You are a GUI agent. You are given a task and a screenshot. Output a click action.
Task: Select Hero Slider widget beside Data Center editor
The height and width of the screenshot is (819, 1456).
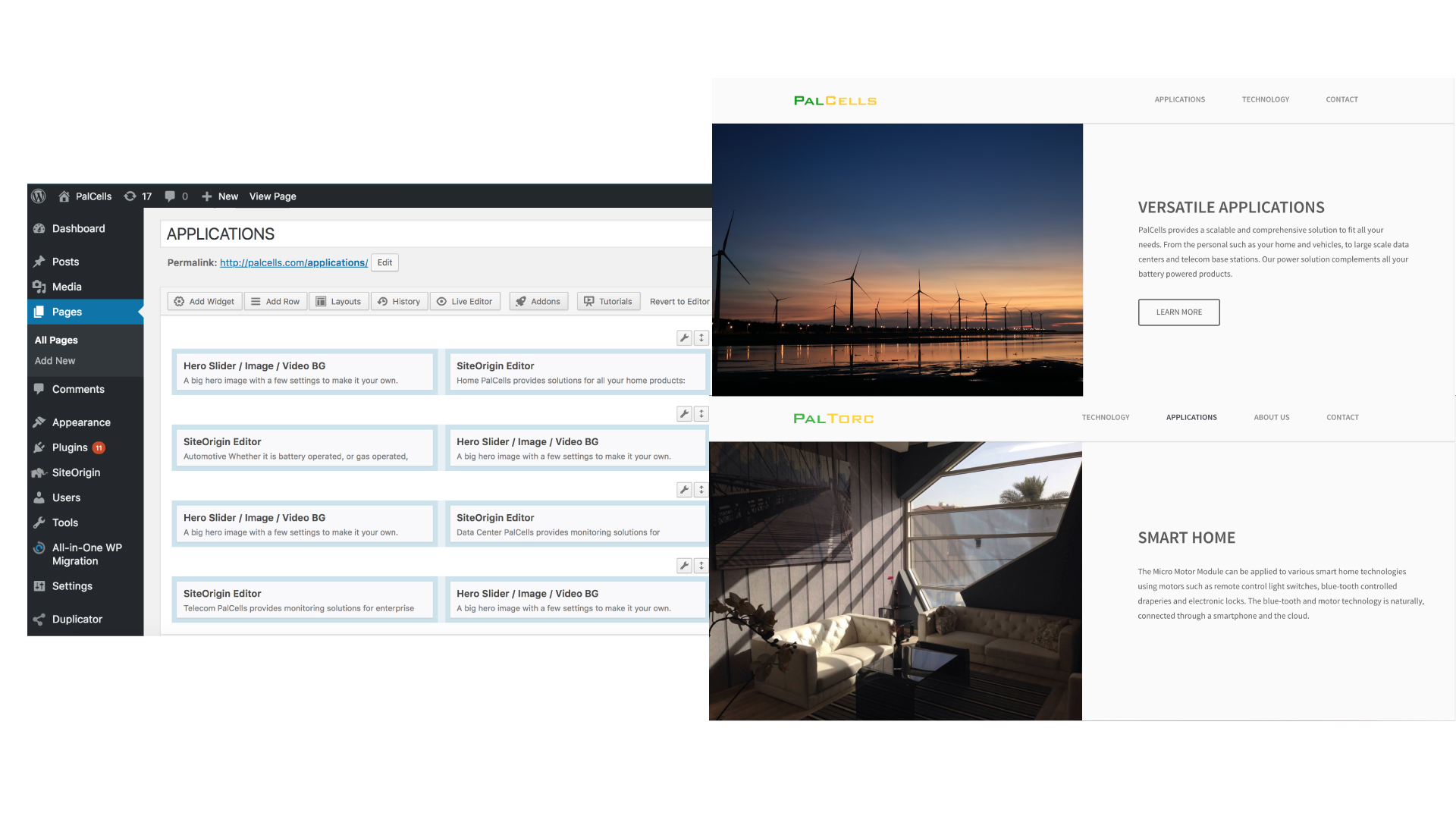[x=304, y=524]
